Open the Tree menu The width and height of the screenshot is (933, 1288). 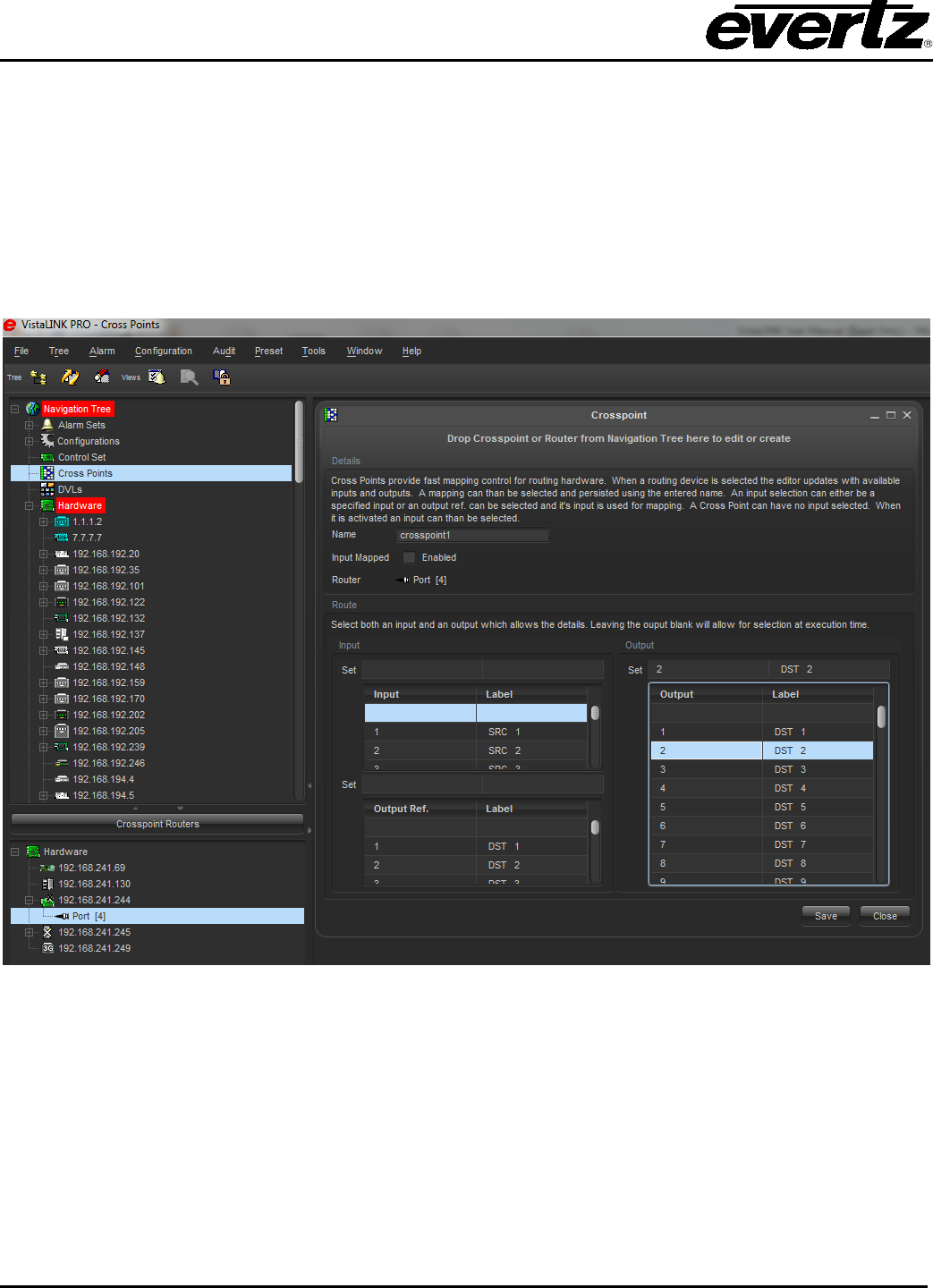click(59, 351)
